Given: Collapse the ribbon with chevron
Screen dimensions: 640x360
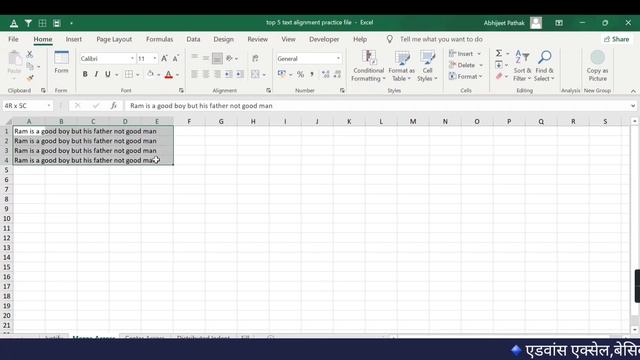Looking at the screenshot, I should [x=633, y=91].
